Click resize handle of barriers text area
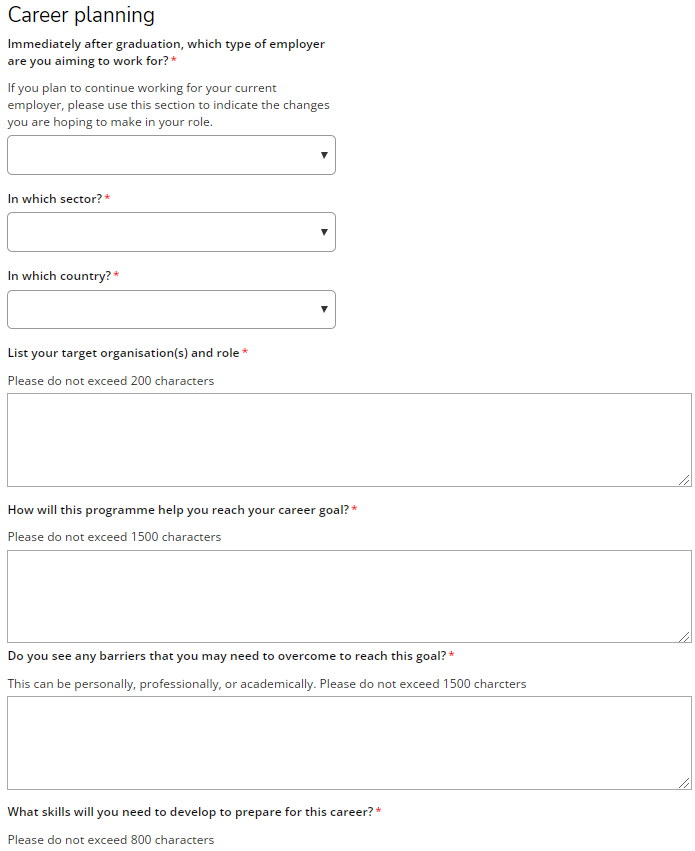 tap(685, 783)
